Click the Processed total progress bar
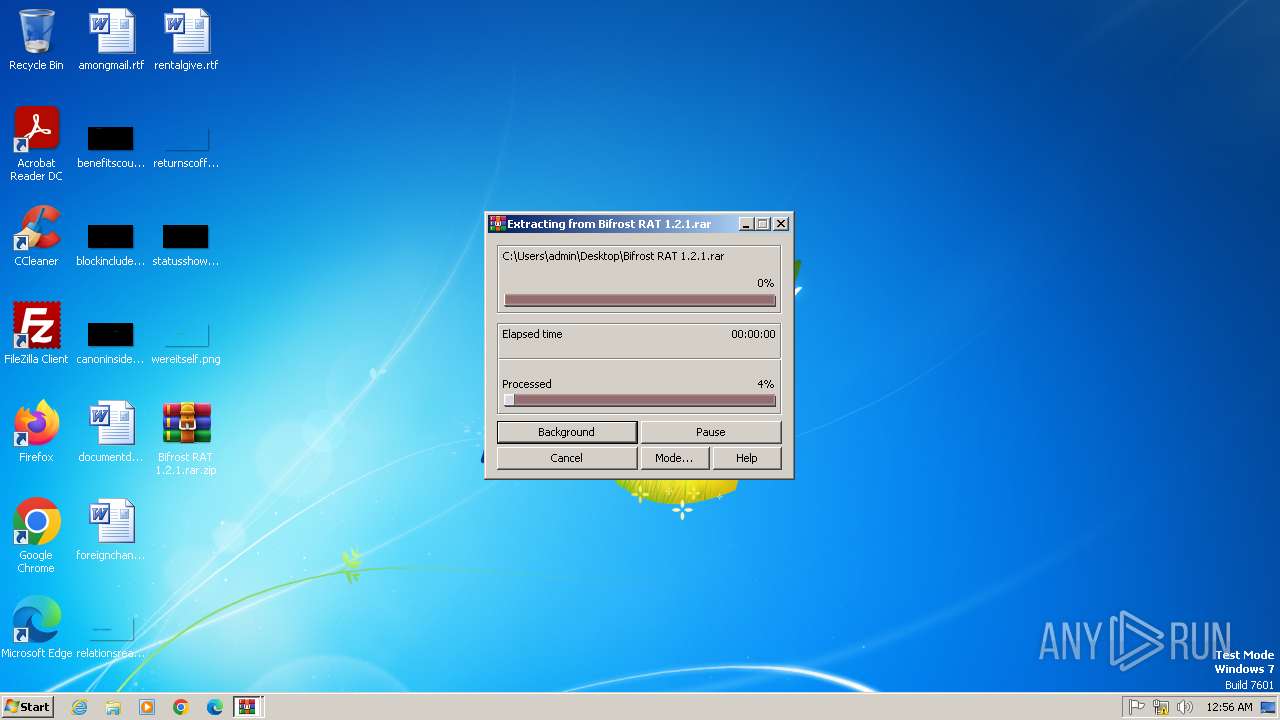 (x=640, y=400)
